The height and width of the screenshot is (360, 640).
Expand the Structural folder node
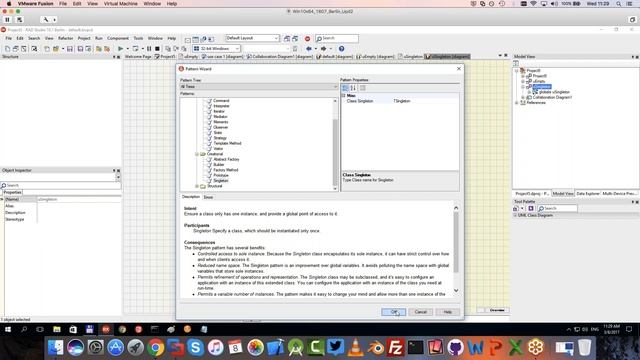(196, 186)
